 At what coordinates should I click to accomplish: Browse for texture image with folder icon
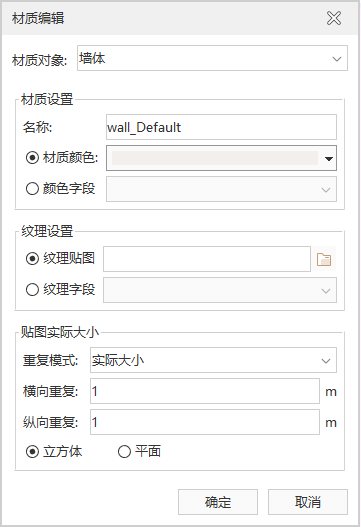pos(324,259)
